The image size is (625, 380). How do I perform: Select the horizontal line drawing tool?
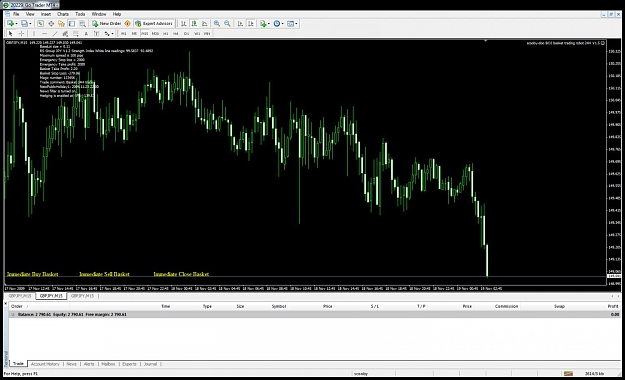tap(45, 33)
